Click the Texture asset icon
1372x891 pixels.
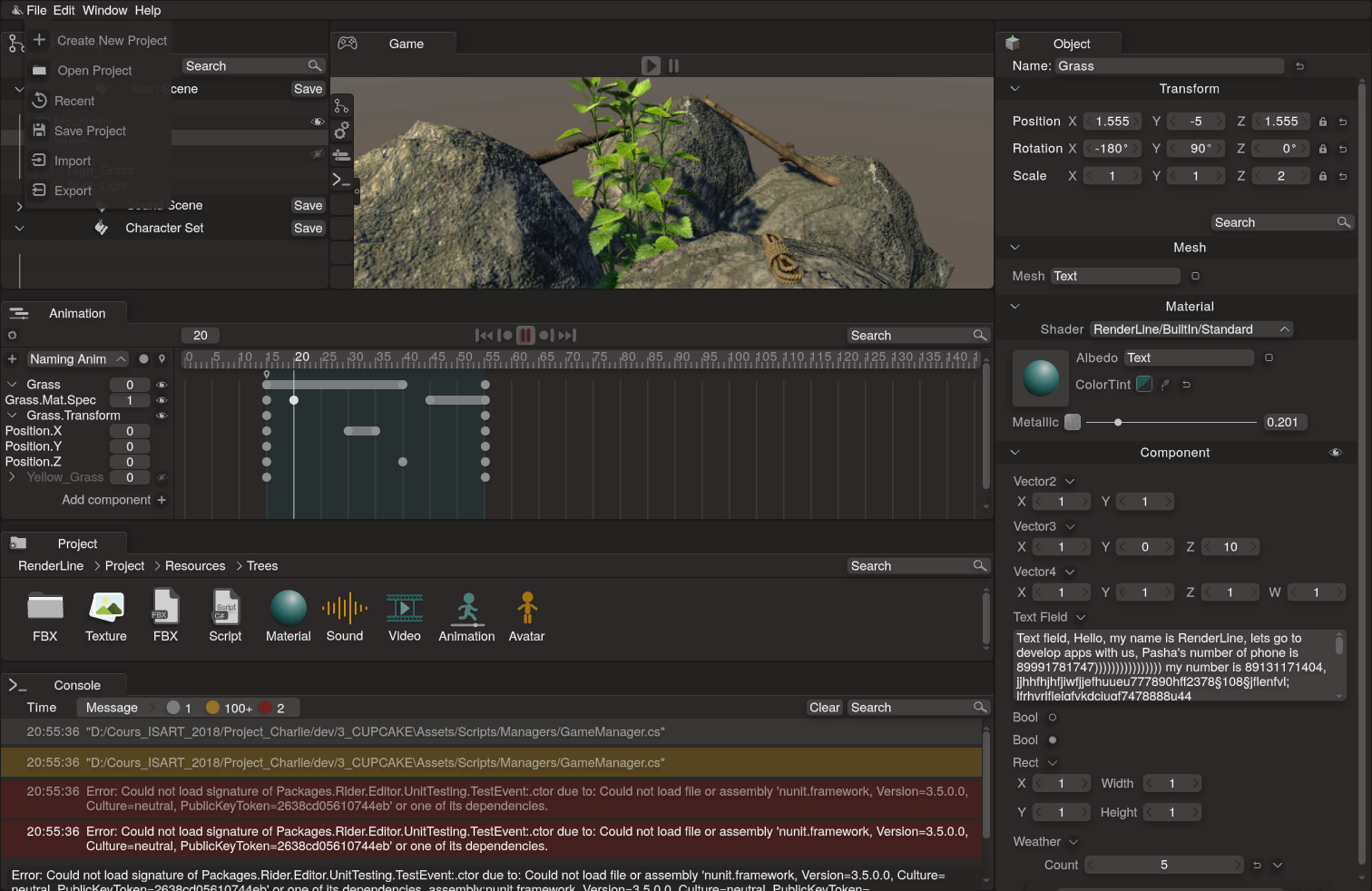point(106,608)
